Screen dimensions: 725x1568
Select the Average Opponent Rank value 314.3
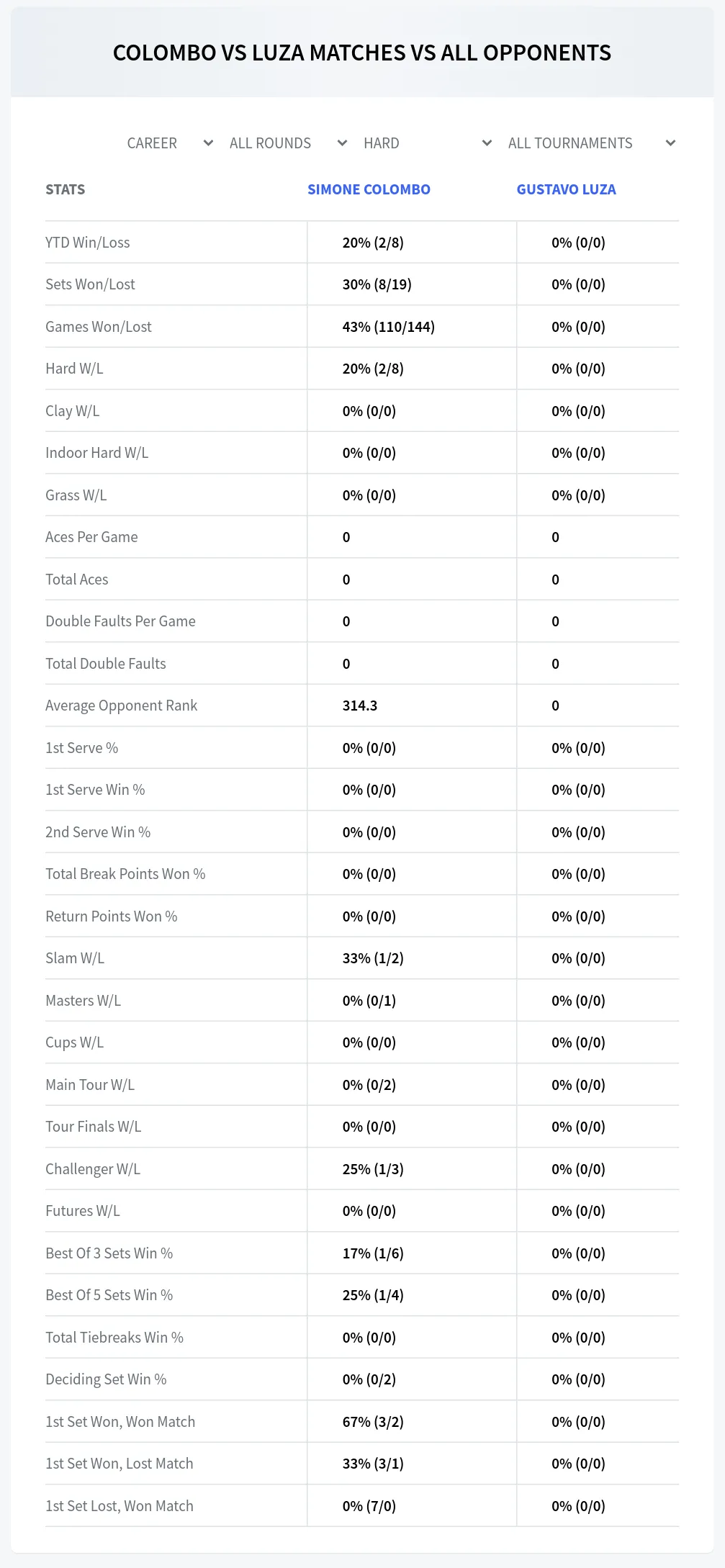[360, 706]
